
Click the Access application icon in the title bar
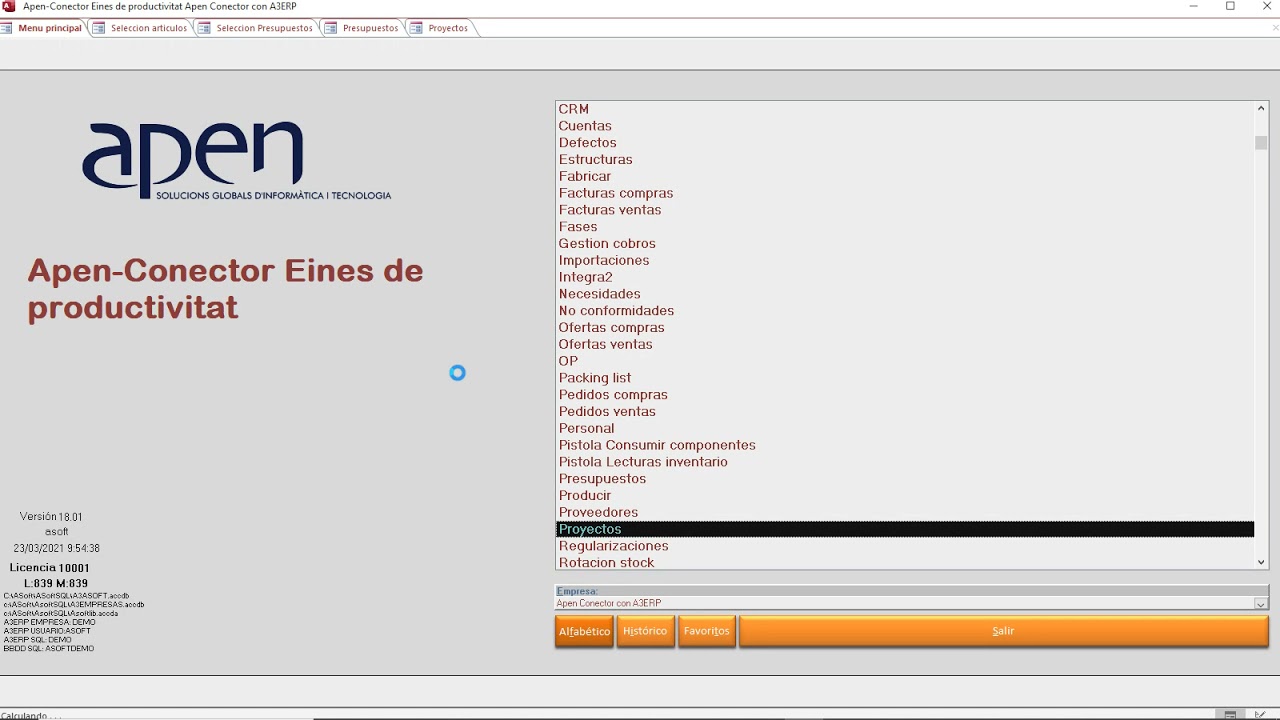9,6
